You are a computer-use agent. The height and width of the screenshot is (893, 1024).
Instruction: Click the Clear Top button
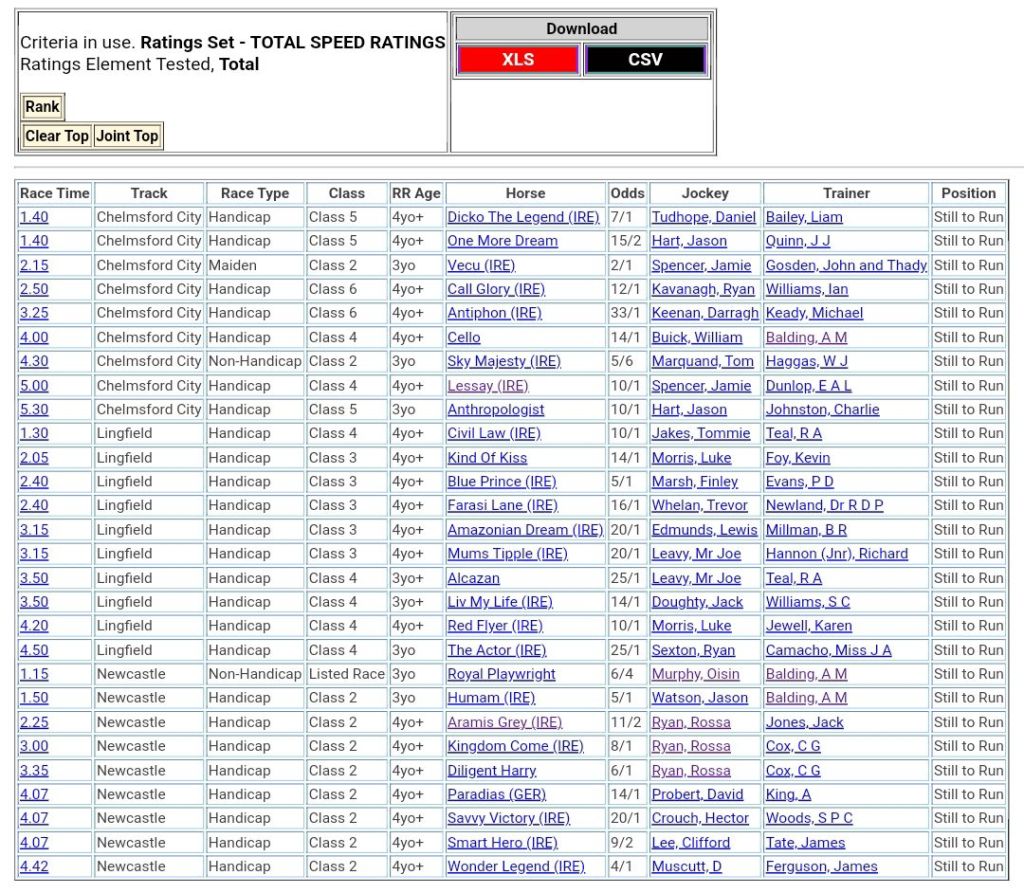click(x=57, y=136)
